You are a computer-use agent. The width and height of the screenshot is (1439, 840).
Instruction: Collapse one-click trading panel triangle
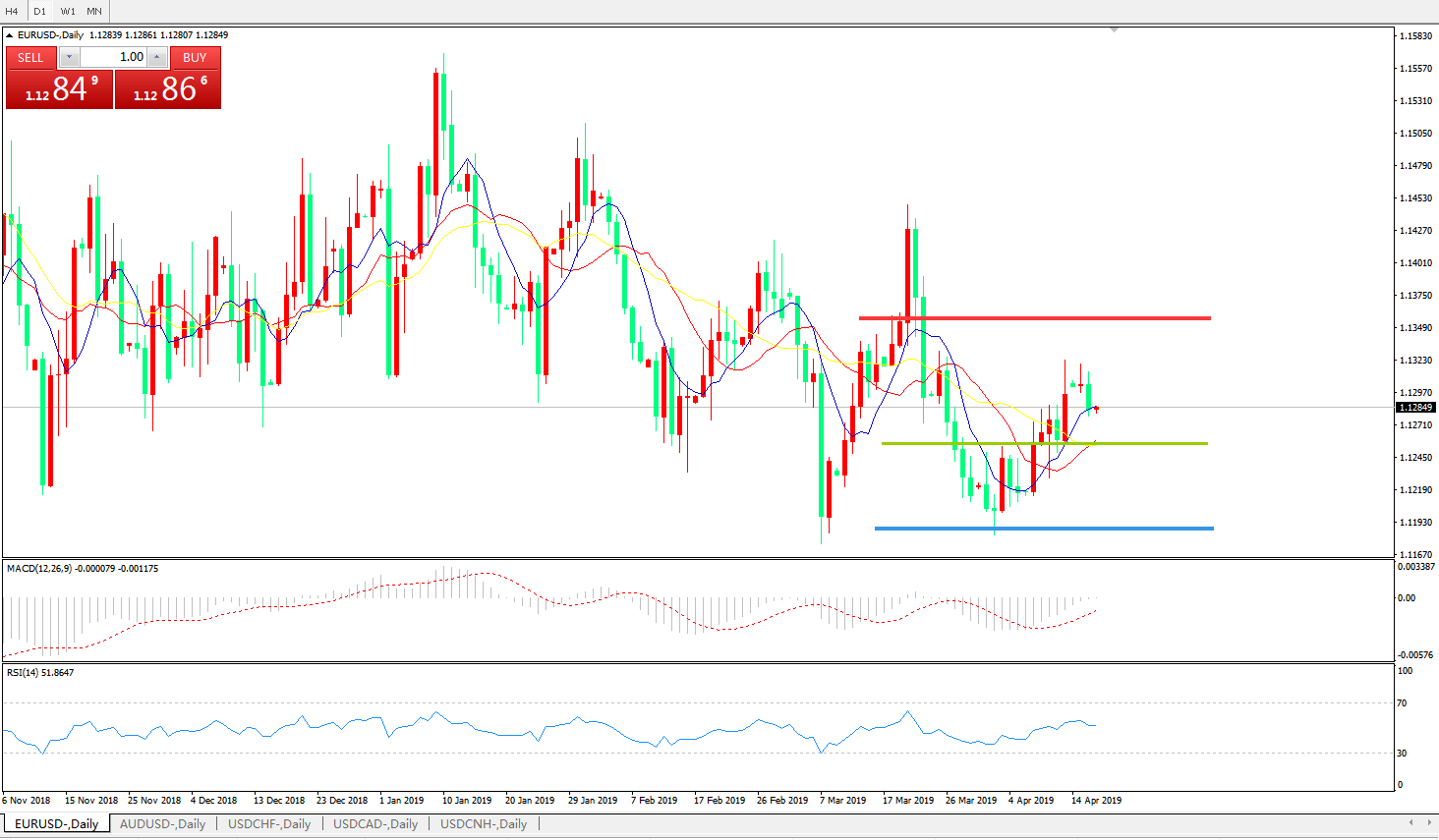pyautogui.click(x=10, y=35)
